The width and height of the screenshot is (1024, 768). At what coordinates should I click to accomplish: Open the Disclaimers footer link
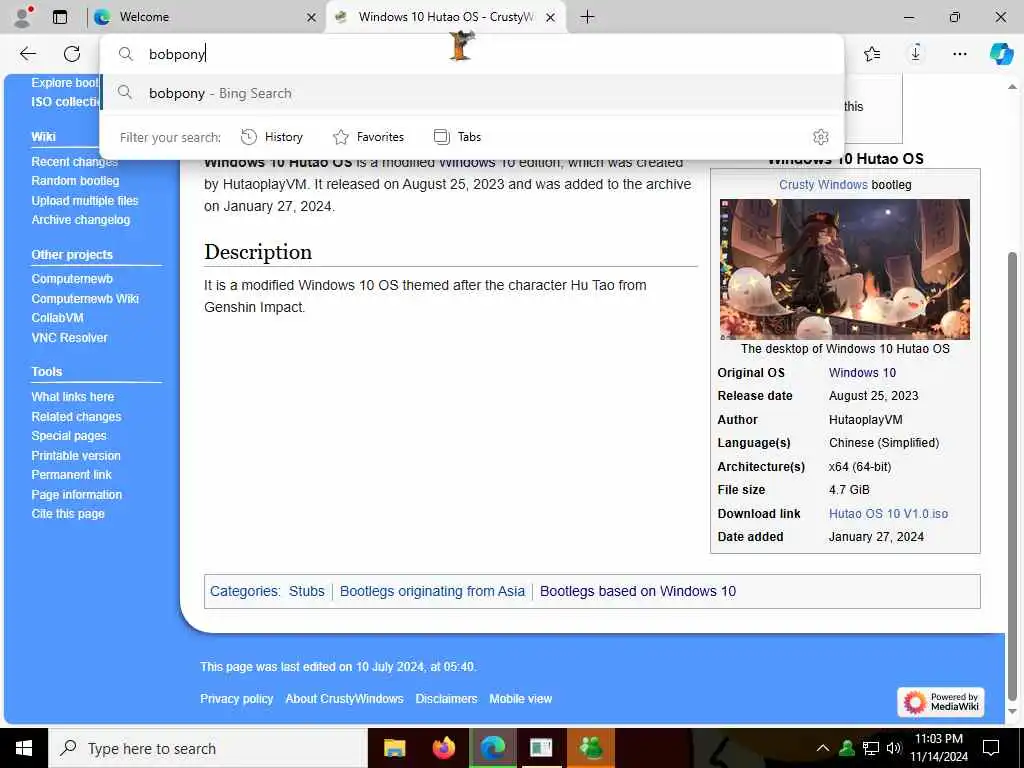point(446,699)
